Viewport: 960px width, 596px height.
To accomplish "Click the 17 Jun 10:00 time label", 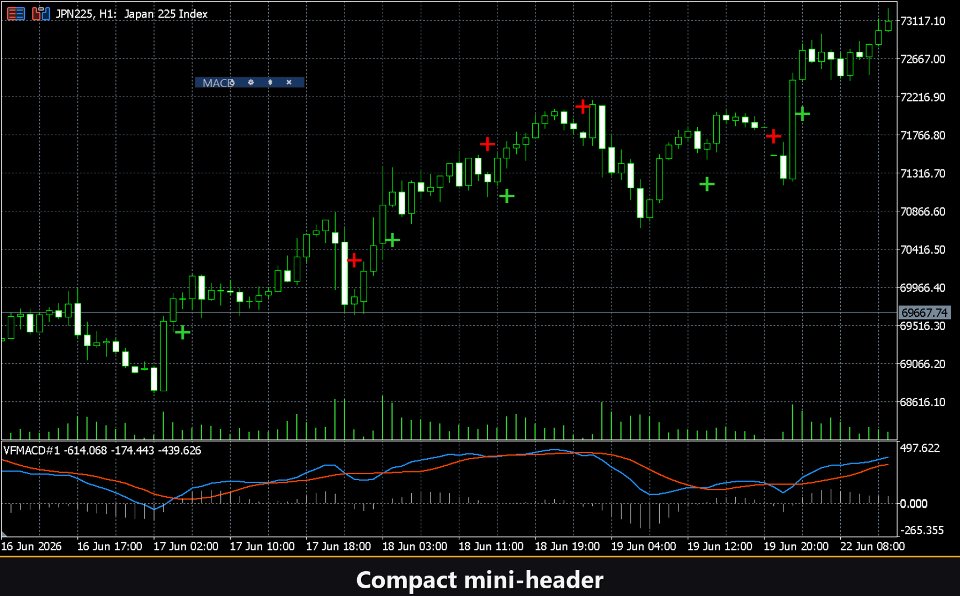I will pyautogui.click(x=262, y=546).
